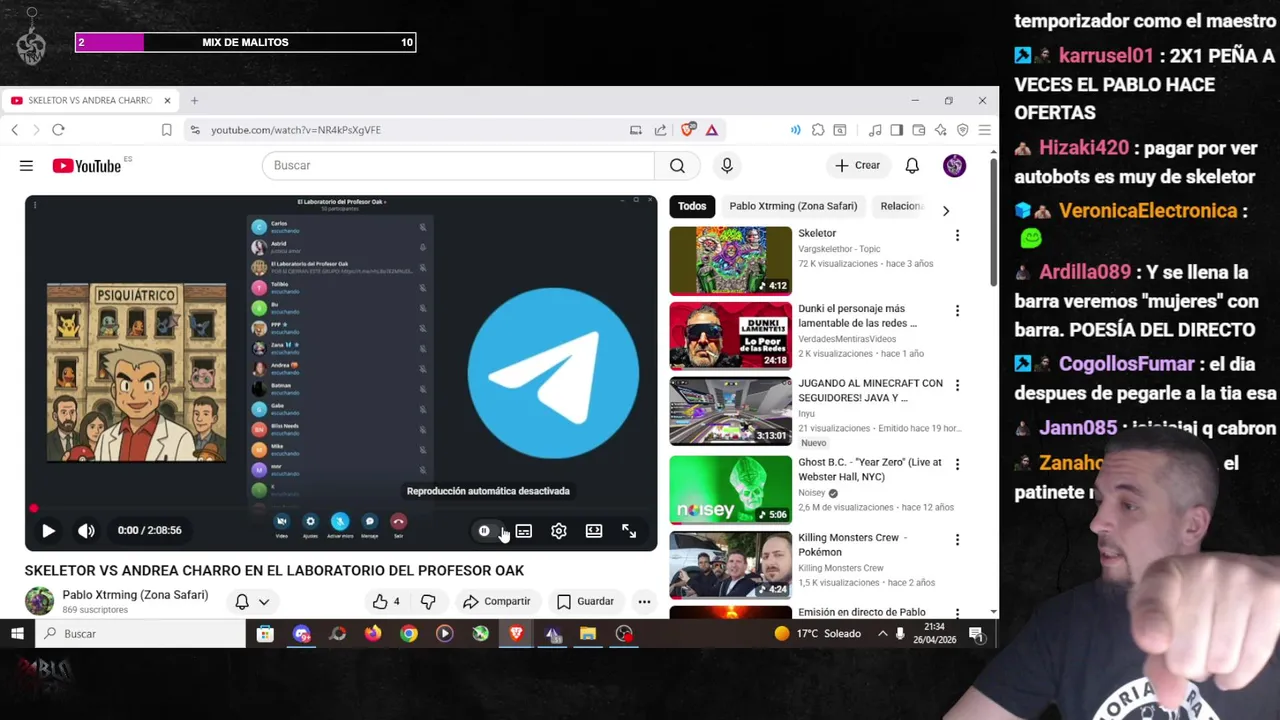This screenshot has width=1280, height=720.
Task: Select the Relacionados filter chip
Action: tap(902, 206)
